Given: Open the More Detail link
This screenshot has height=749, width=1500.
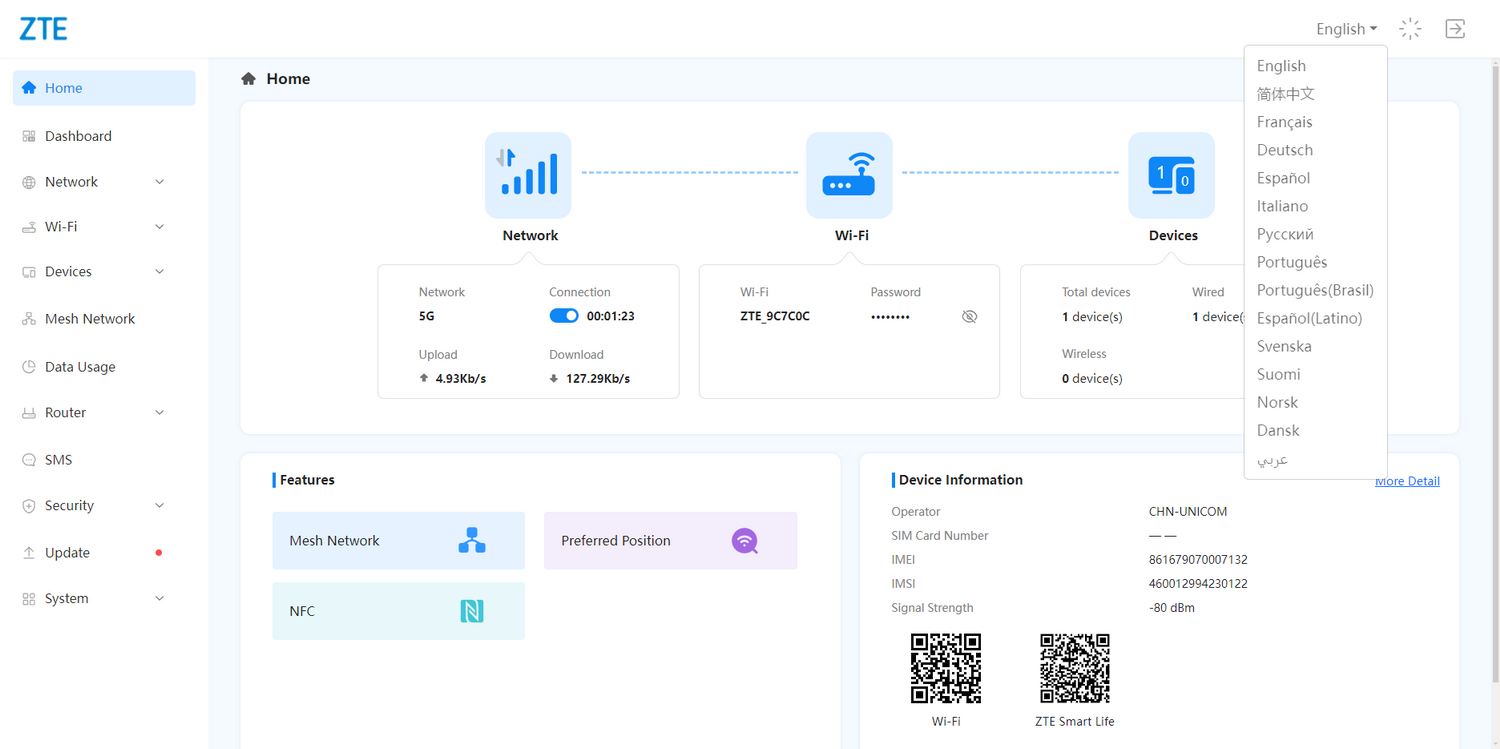Looking at the screenshot, I should (x=1408, y=482).
